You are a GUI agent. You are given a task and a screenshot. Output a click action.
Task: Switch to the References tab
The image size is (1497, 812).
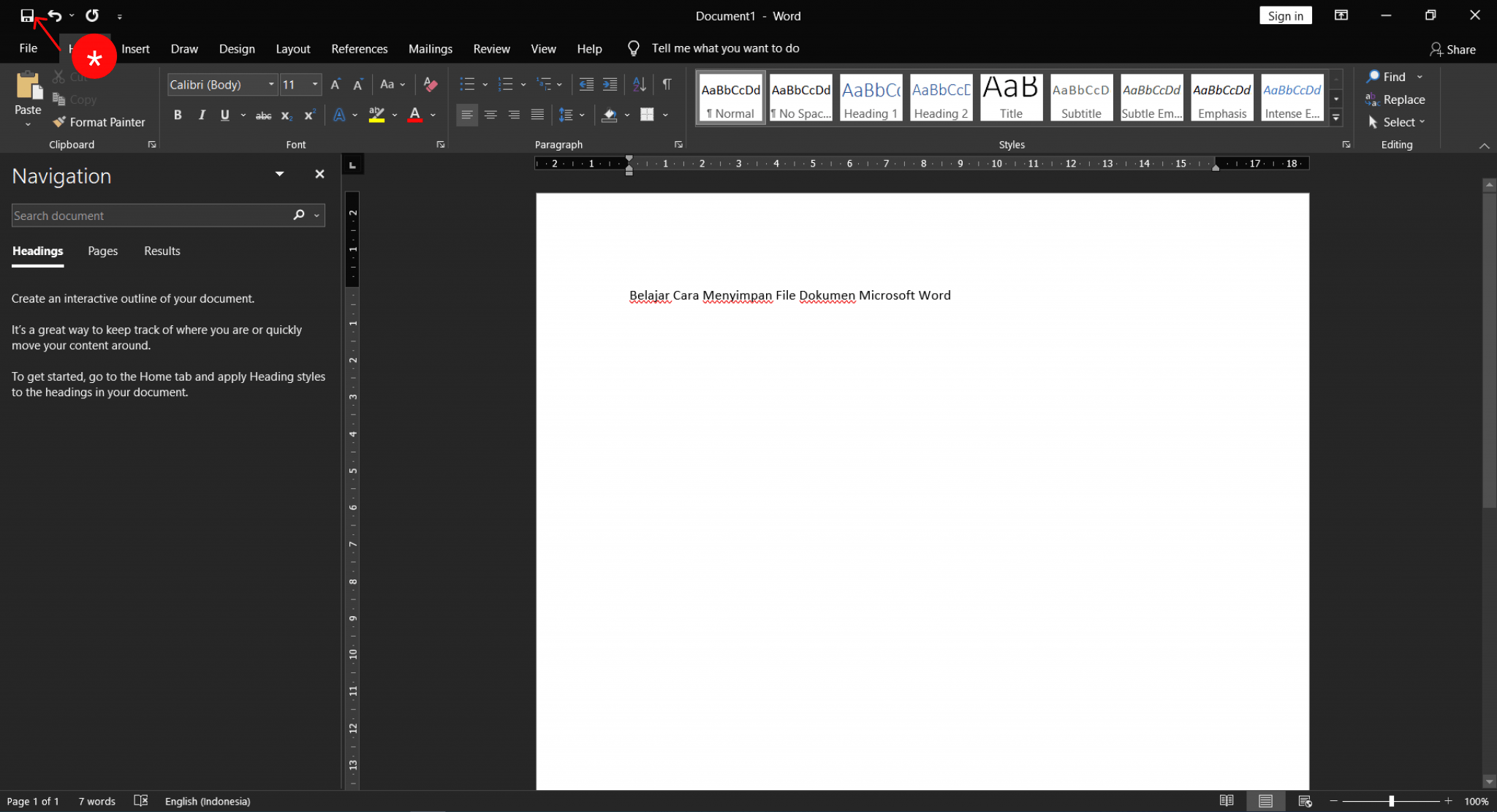point(360,48)
